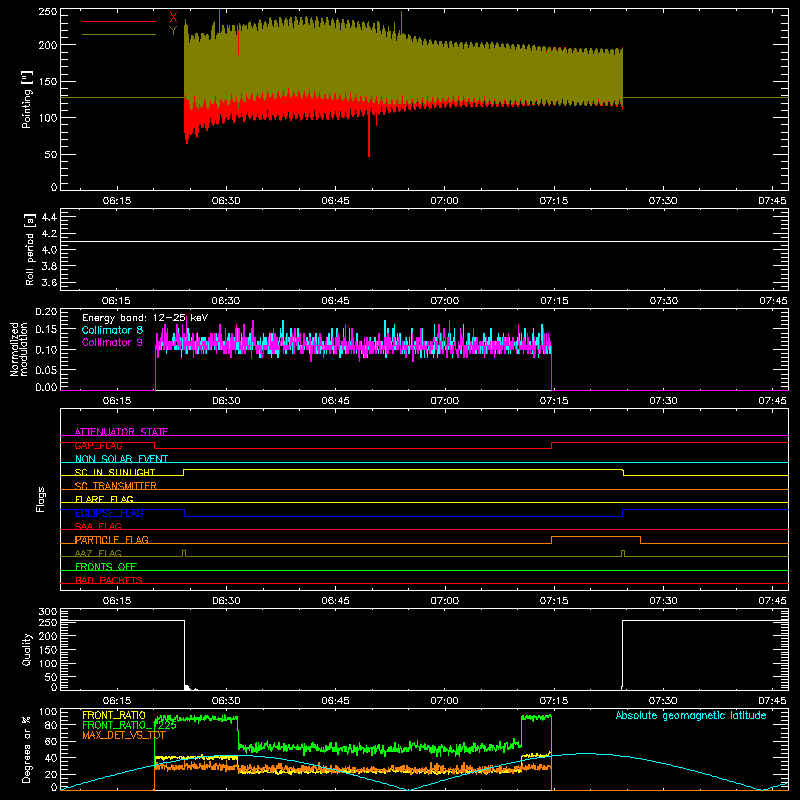This screenshot has height=800, width=800.
Task: Click the 0.20 tick label on modulation axis
Action: point(46,312)
